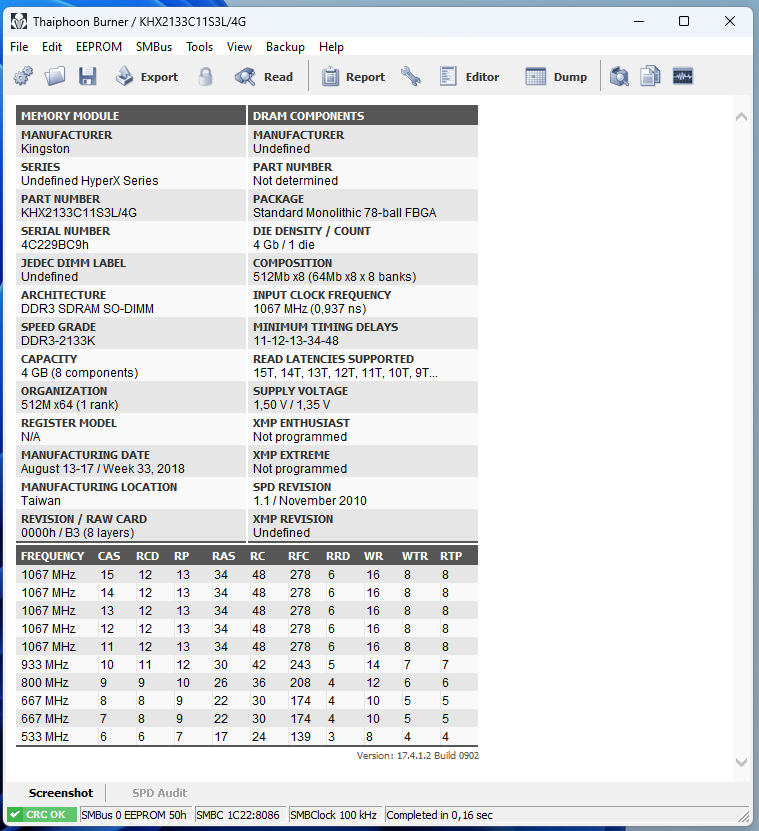759x831 pixels.
Task: Click the Read SPD button
Action: pyautogui.click(x=264, y=76)
